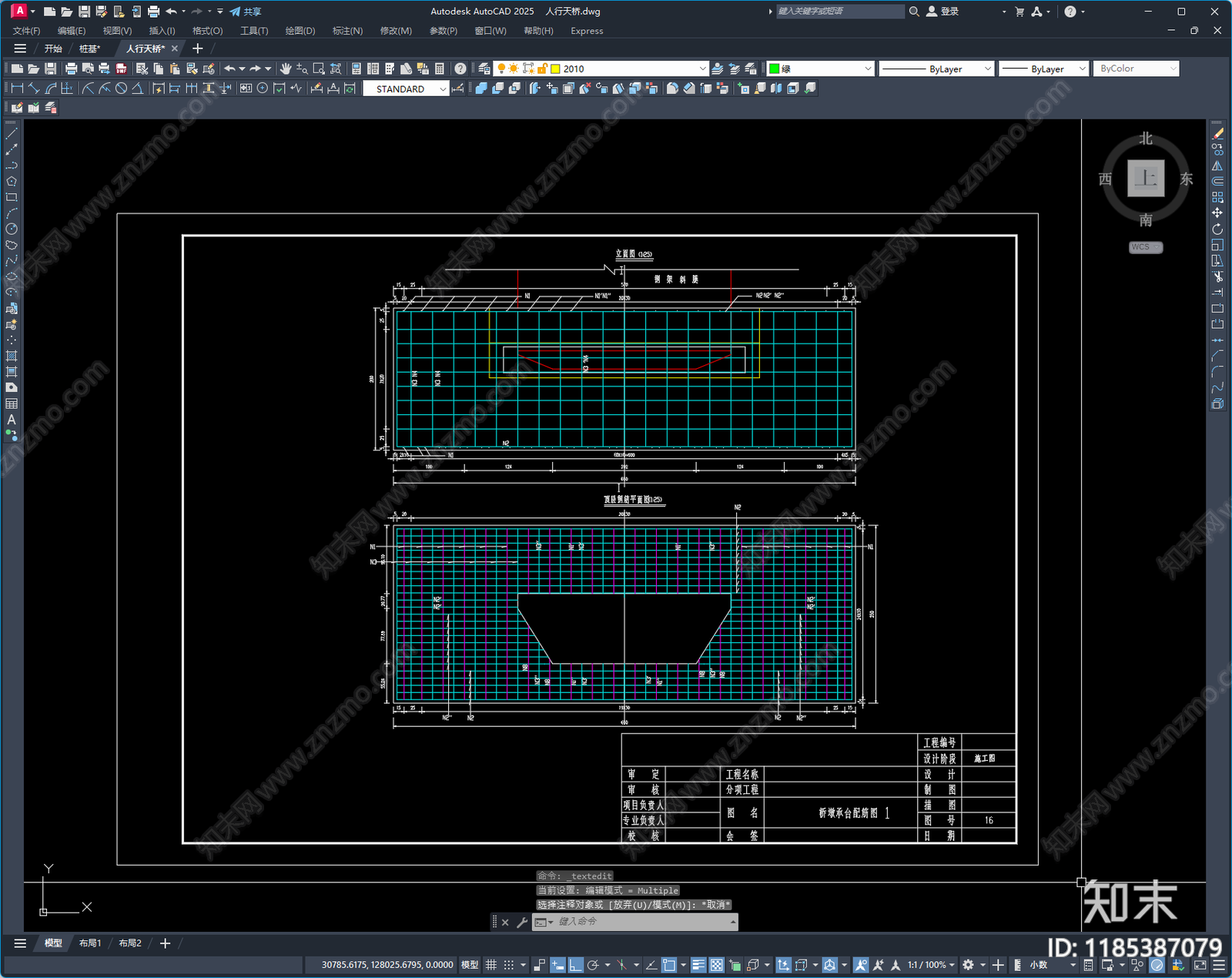1232x978 pixels.
Task: Toggle polar tracking in status bar
Action: click(x=593, y=965)
